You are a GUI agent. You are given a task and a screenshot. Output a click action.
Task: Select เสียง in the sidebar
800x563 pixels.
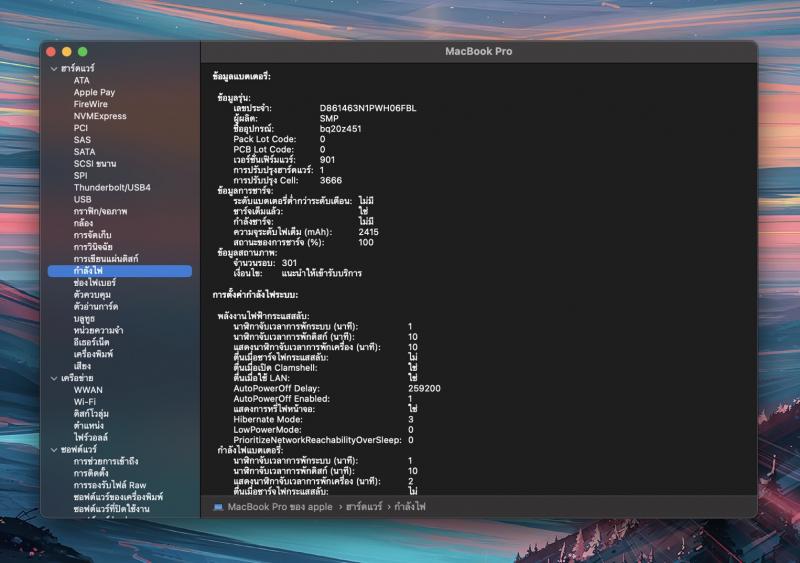pyautogui.click(x=82, y=366)
